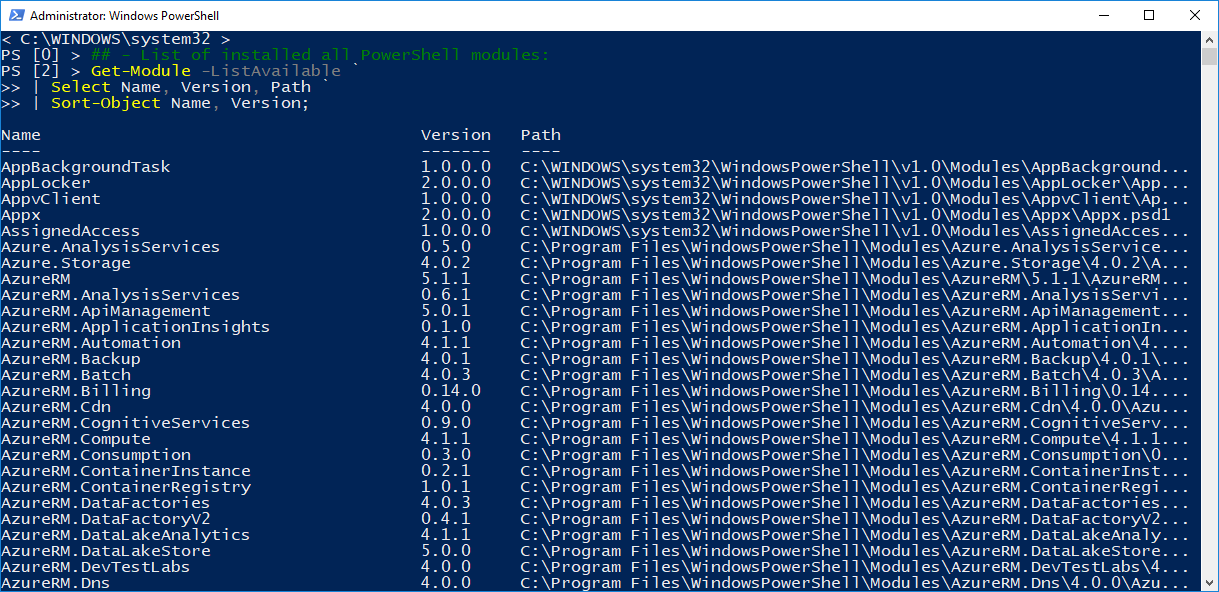Click version 0.9.0 of AzureRM.CognitiveServices

(446, 423)
